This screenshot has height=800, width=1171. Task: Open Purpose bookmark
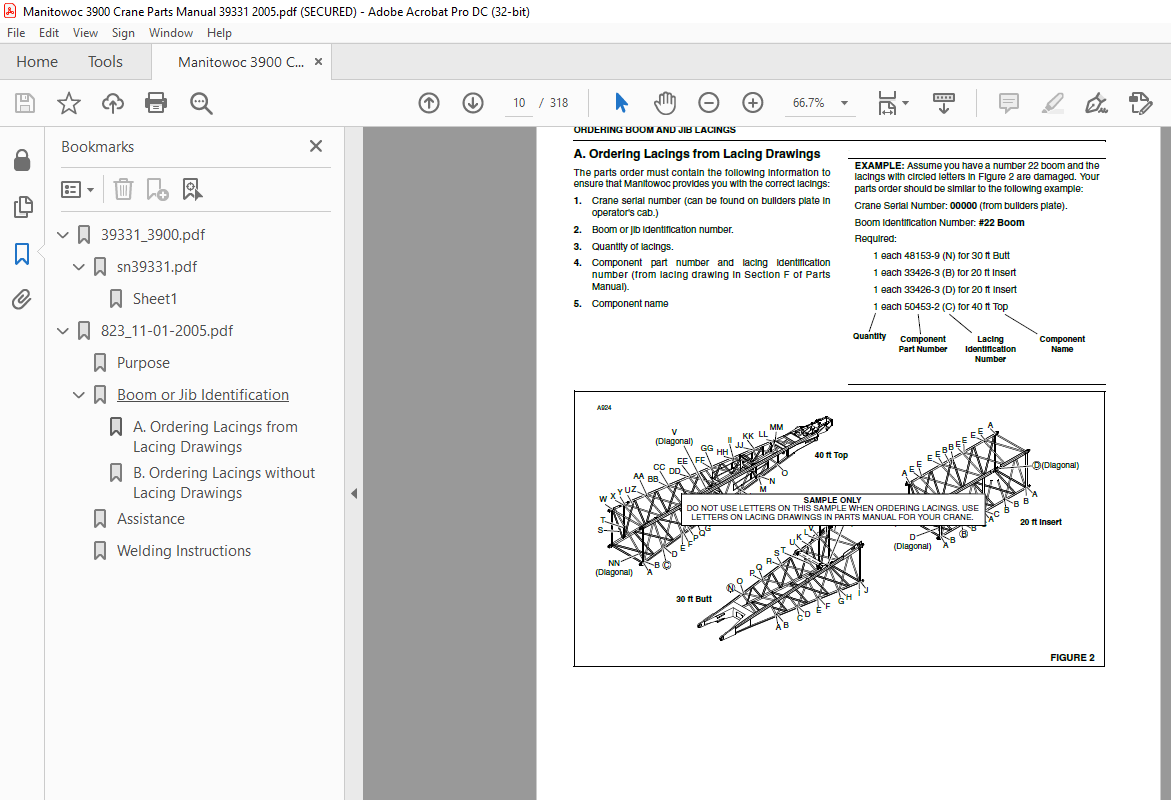click(143, 363)
